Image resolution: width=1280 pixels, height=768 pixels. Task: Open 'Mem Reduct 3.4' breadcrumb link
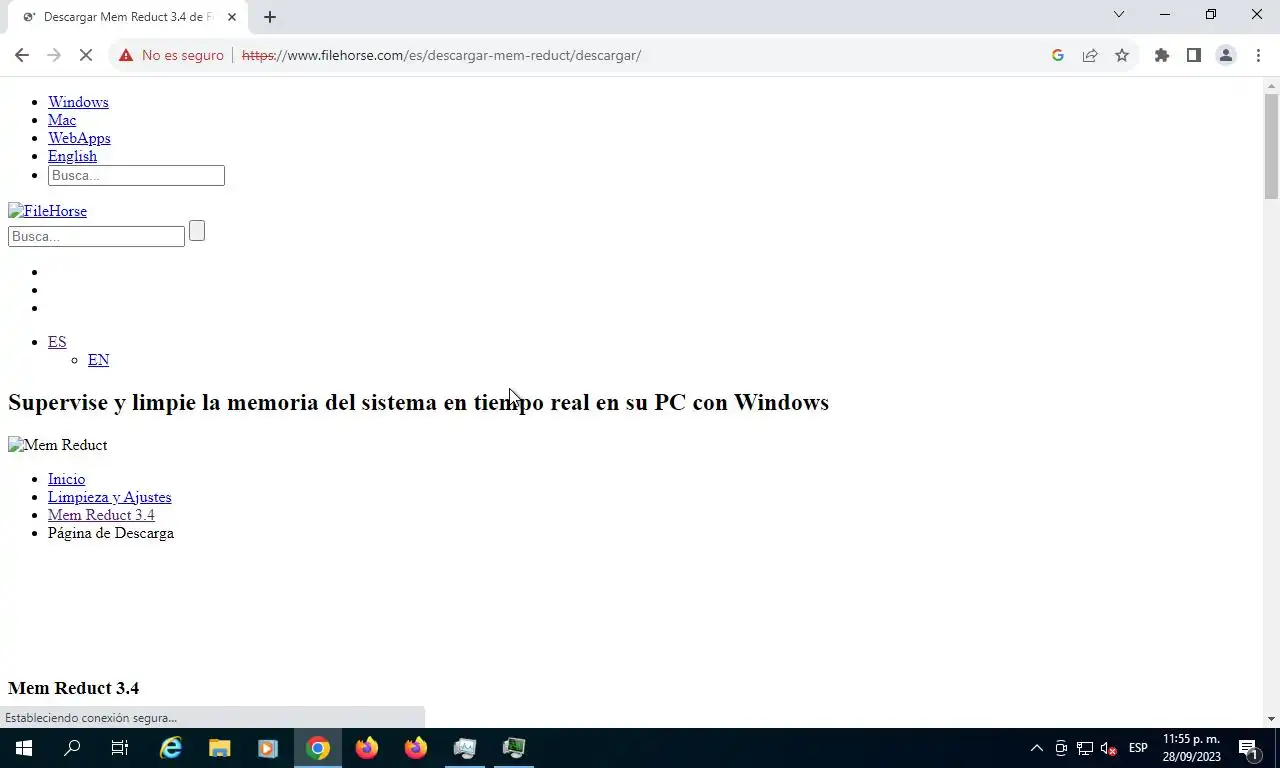pyautogui.click(x=101, y=515)
